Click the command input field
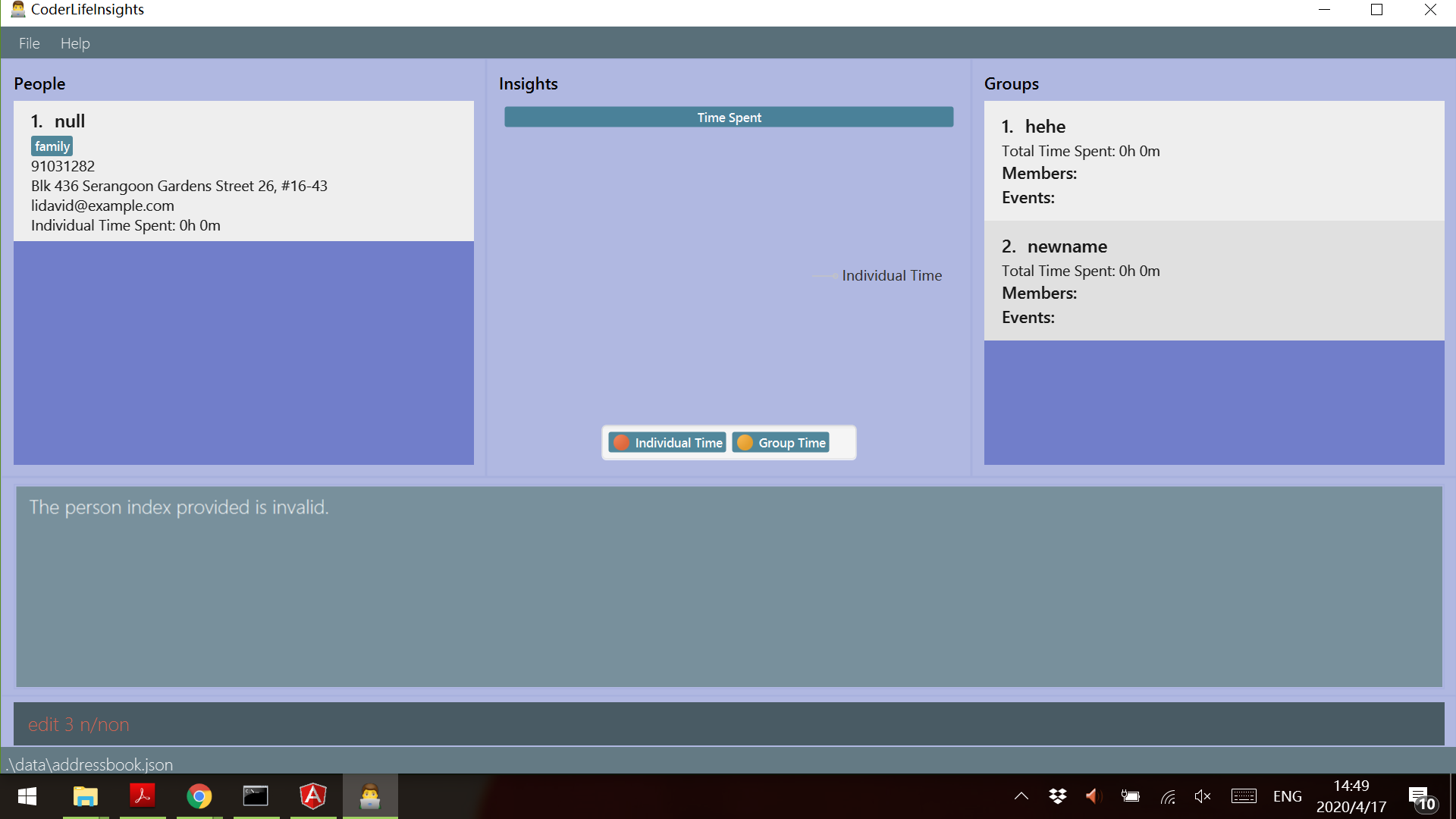The image size is (1456, 819). point(728,724)
